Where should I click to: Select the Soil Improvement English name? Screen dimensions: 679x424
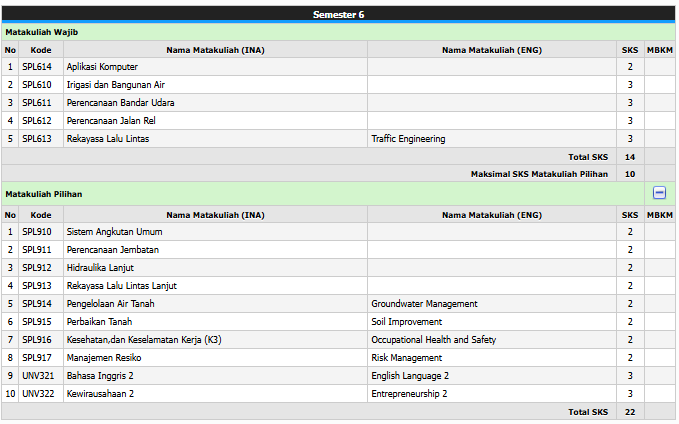(x=406, y=322)
